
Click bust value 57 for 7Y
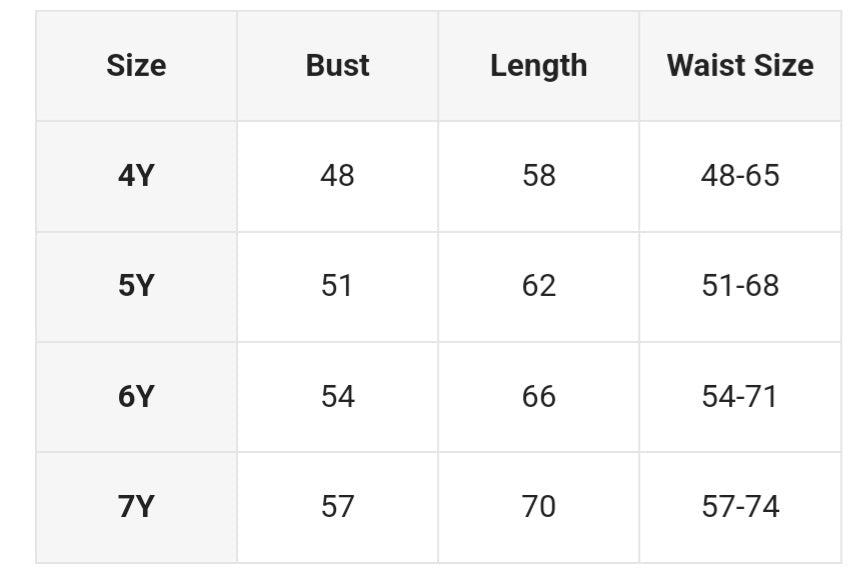click(337, 507)
